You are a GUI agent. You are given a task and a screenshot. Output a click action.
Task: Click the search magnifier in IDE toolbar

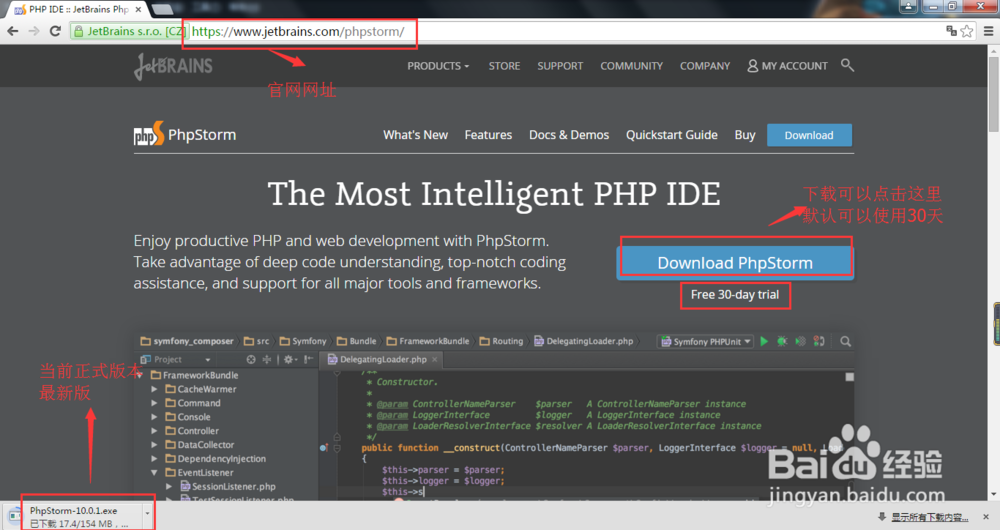click(845, 341)
